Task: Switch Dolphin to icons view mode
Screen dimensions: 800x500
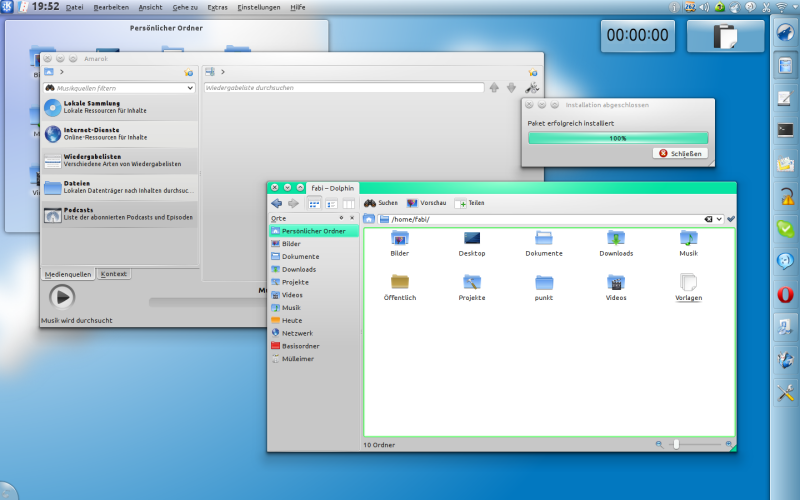Action: [x=314, y=204]
